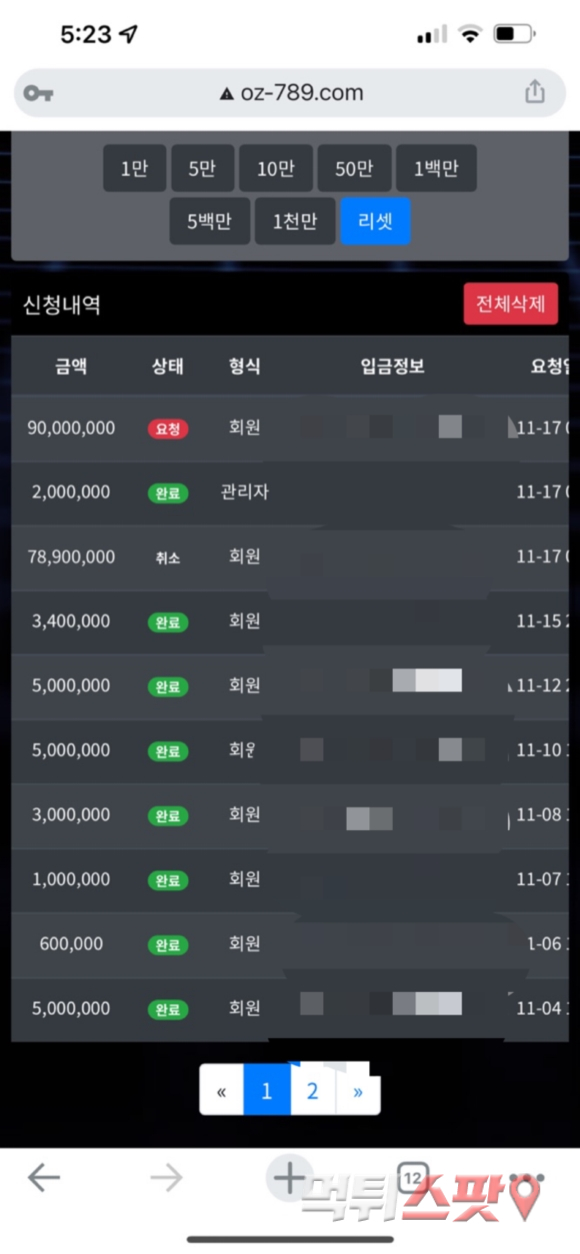Tap the key icon in address bar
The width and height of the screenshot is (580, 1254).
[39, 93]
